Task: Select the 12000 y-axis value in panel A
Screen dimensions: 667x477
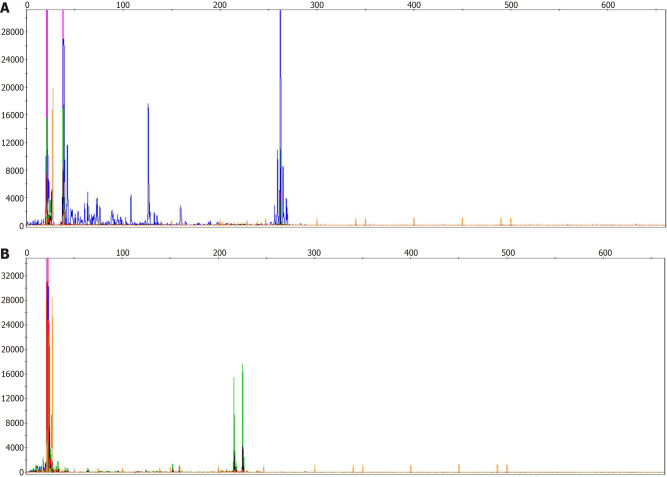Action: (x=12, y=143)
